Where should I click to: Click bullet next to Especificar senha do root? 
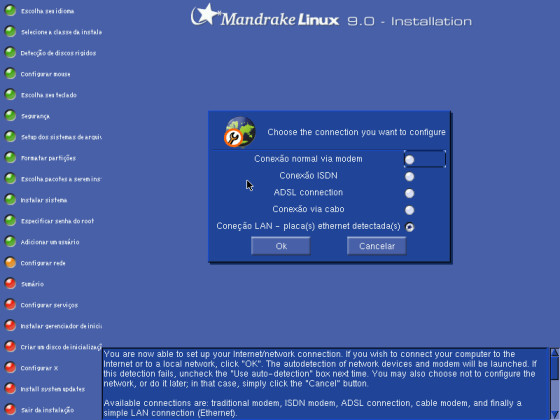click(10, 221)
